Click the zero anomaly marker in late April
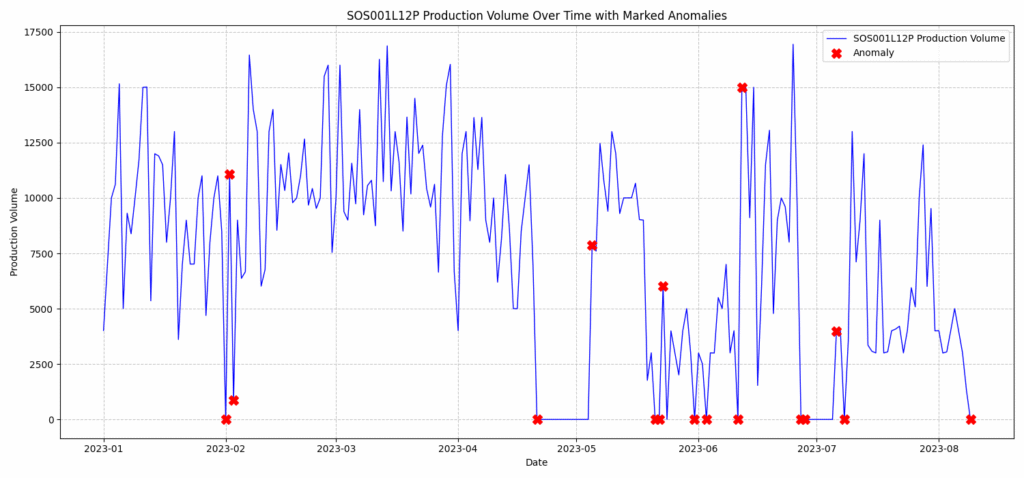The width and height of the screenshot is (1024, 478). (538, 420)
